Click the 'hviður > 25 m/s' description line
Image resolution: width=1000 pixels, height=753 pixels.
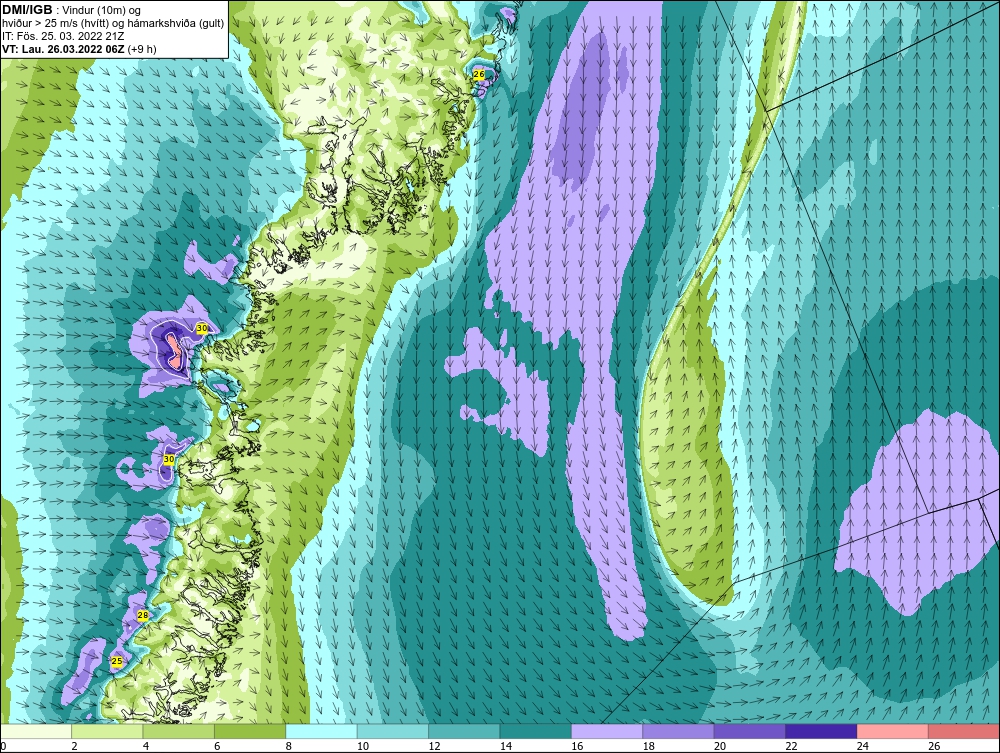click(x=113, y=24)
